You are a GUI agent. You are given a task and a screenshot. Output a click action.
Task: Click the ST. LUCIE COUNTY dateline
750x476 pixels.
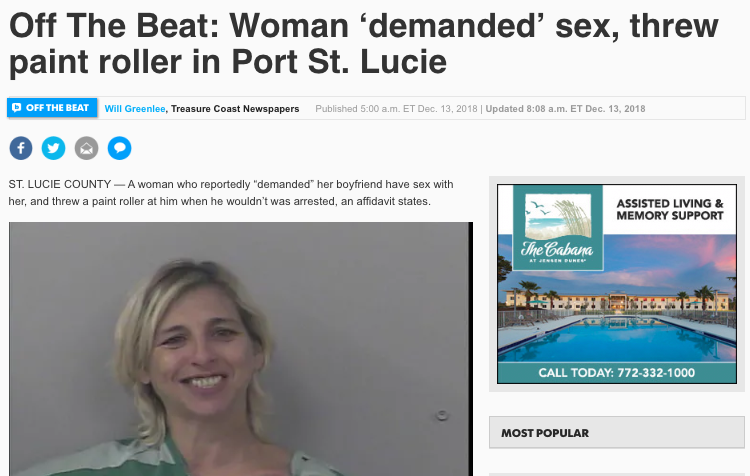coord(60,184)
